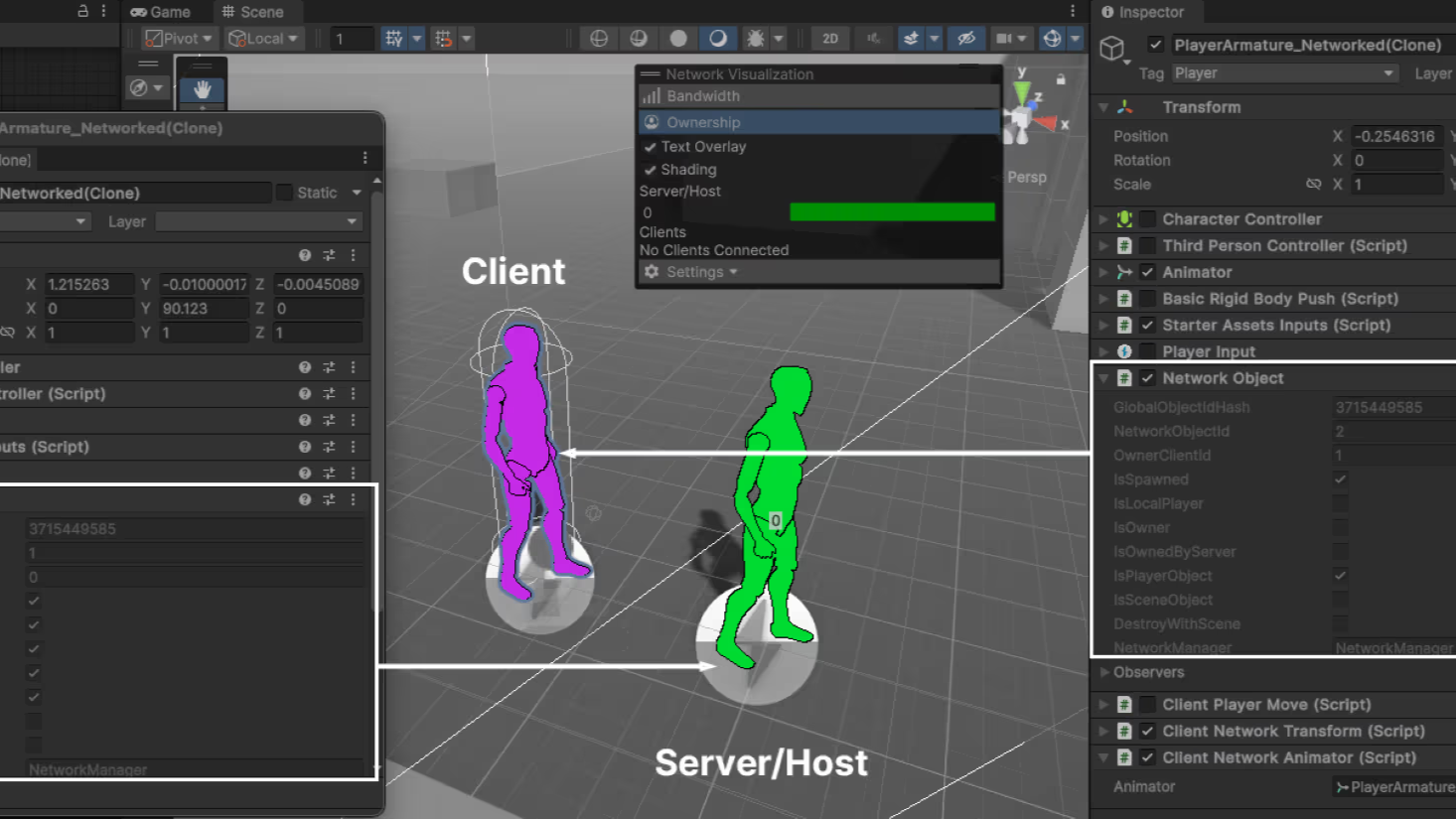The image size is (1456, 819).
Task: Click the grid snapping toggle icon
Action: [444, 38]
